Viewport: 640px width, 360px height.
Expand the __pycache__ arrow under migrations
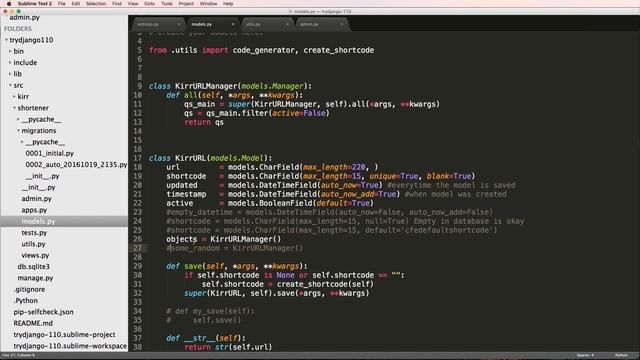22,142
